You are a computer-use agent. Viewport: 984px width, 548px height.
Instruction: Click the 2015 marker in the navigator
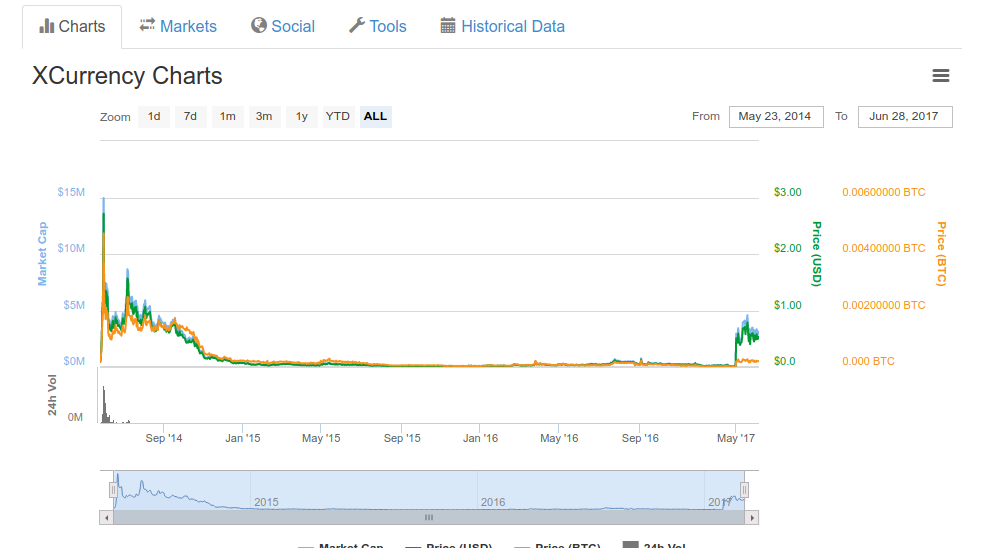266,502
